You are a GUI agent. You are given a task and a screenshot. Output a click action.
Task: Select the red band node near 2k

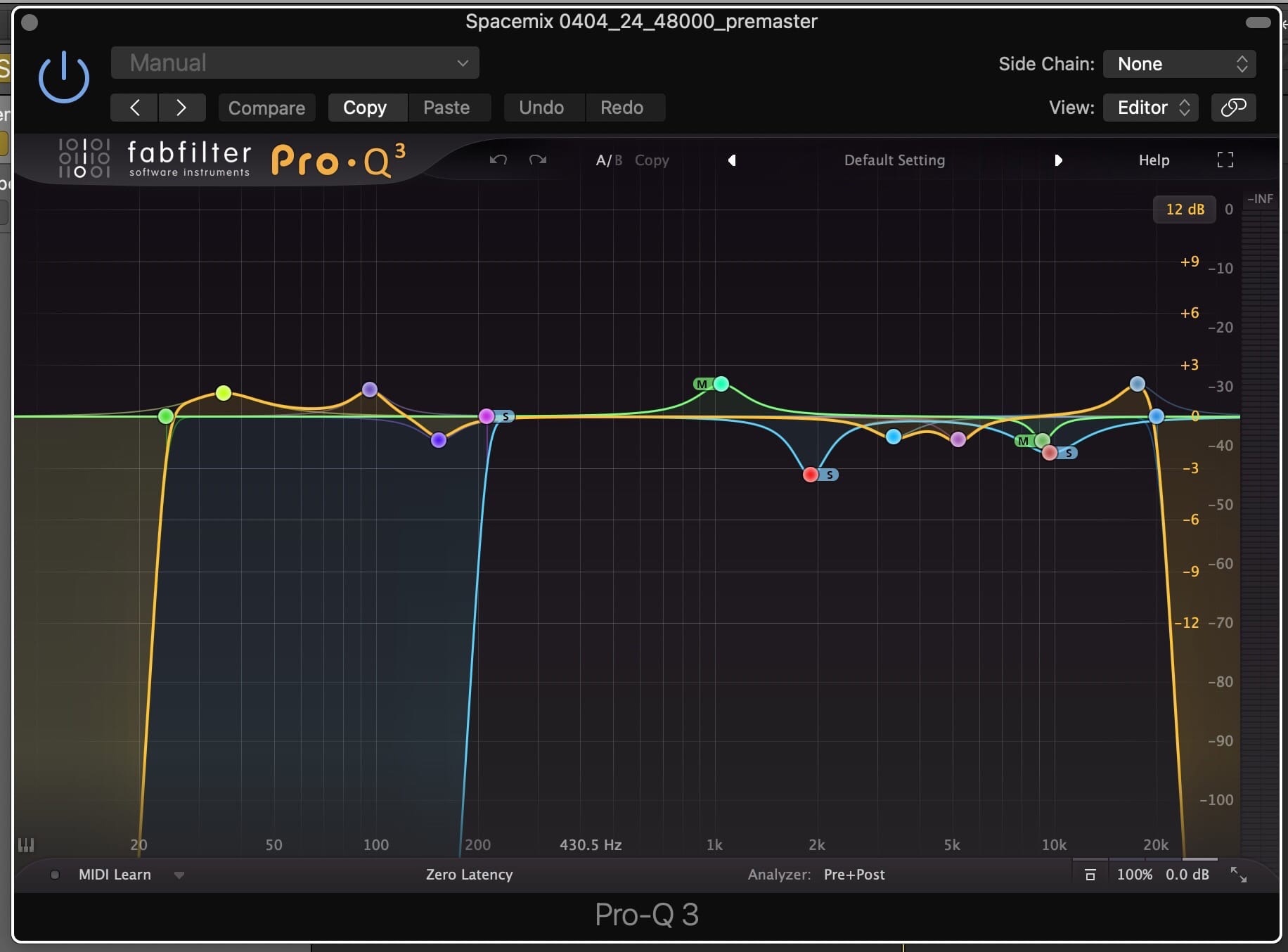pos(811,475)
